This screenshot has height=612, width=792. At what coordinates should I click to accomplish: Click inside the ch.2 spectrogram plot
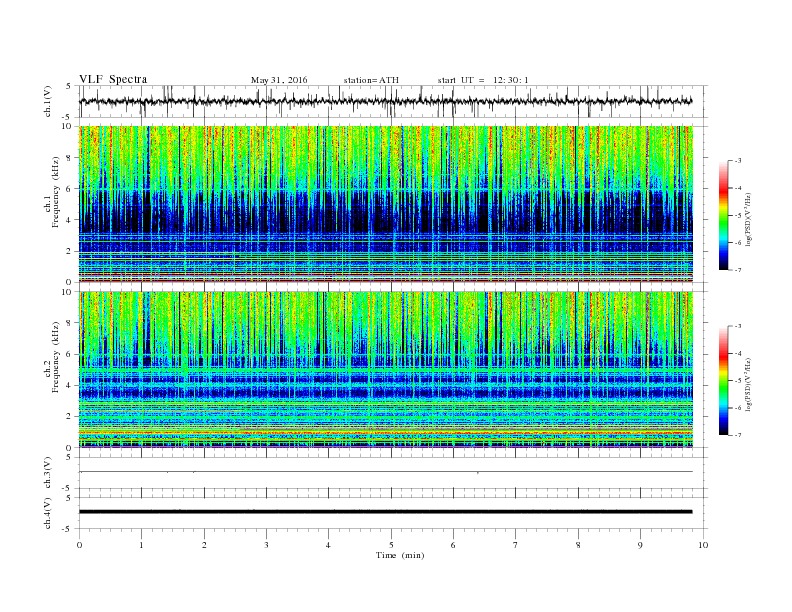click(386, 369)
